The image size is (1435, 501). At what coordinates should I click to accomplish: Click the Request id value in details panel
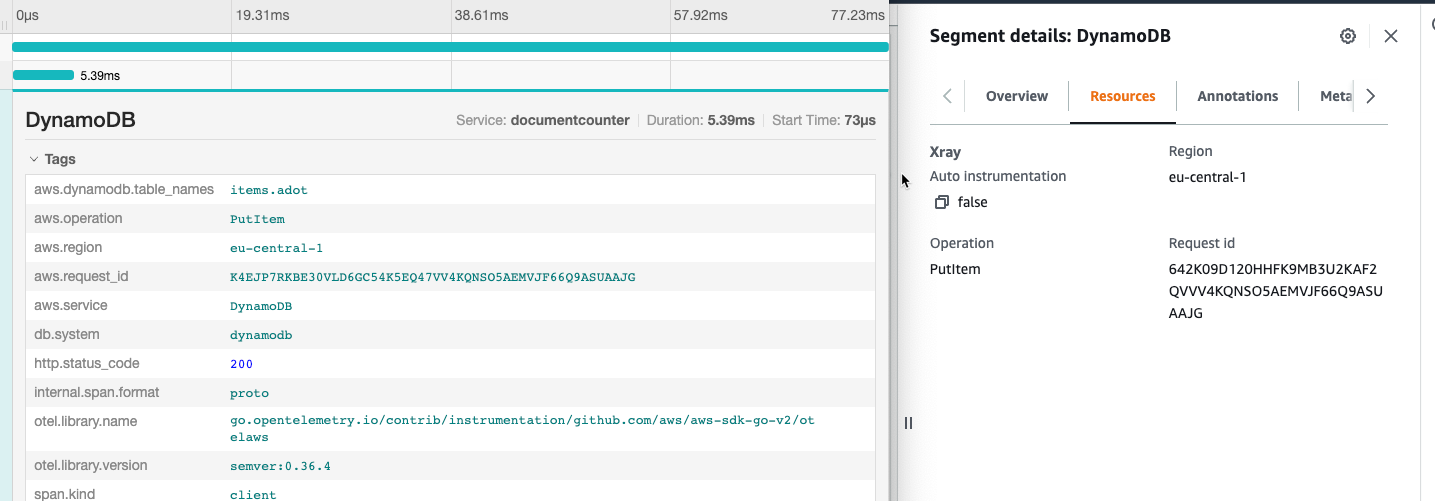point(1274,291)
